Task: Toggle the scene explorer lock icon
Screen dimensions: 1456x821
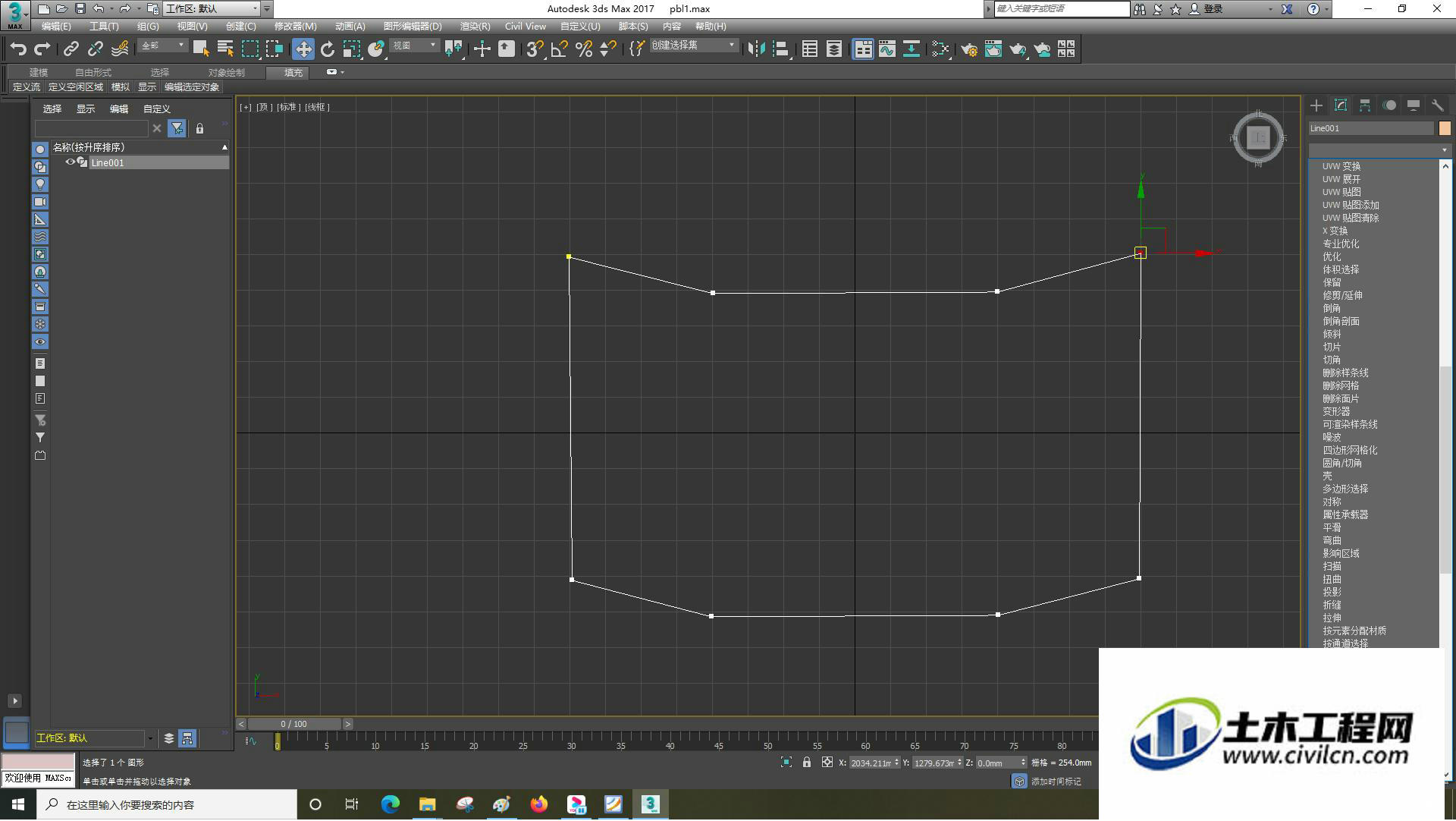Action: click(x=199, y=129)
